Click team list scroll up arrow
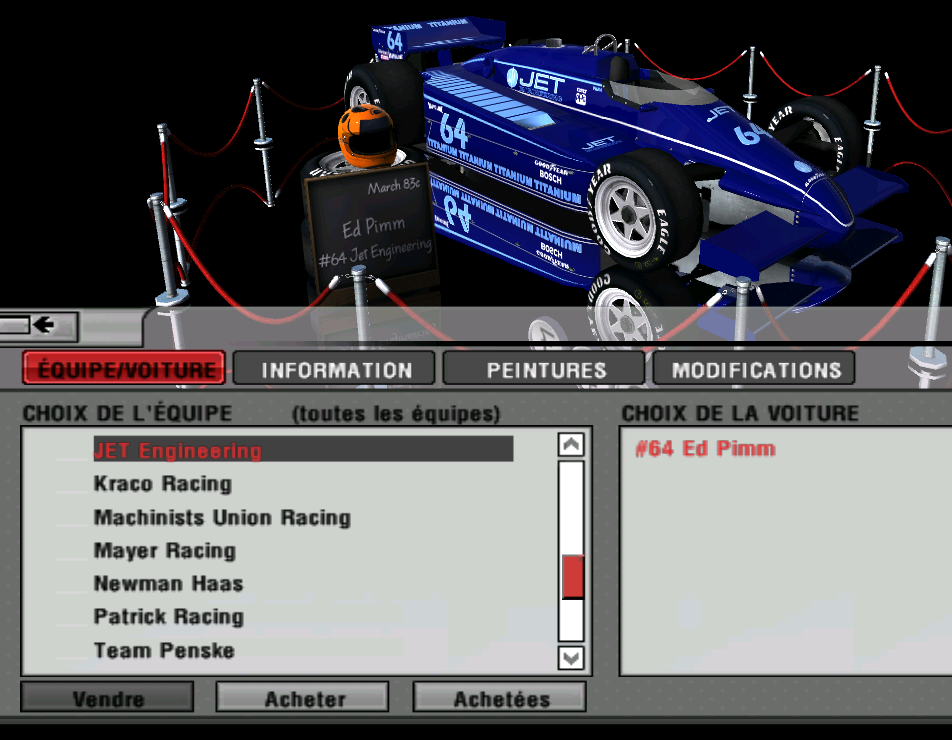The width and height of the screenshot is (952, 740). point(571,445)
